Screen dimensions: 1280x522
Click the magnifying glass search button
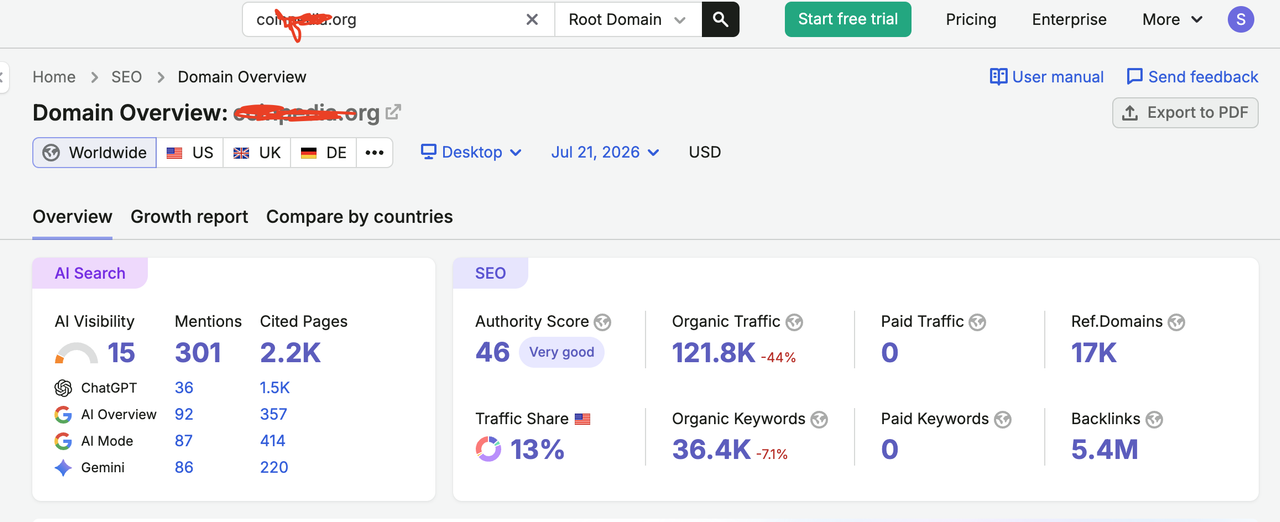pos(721,19)
